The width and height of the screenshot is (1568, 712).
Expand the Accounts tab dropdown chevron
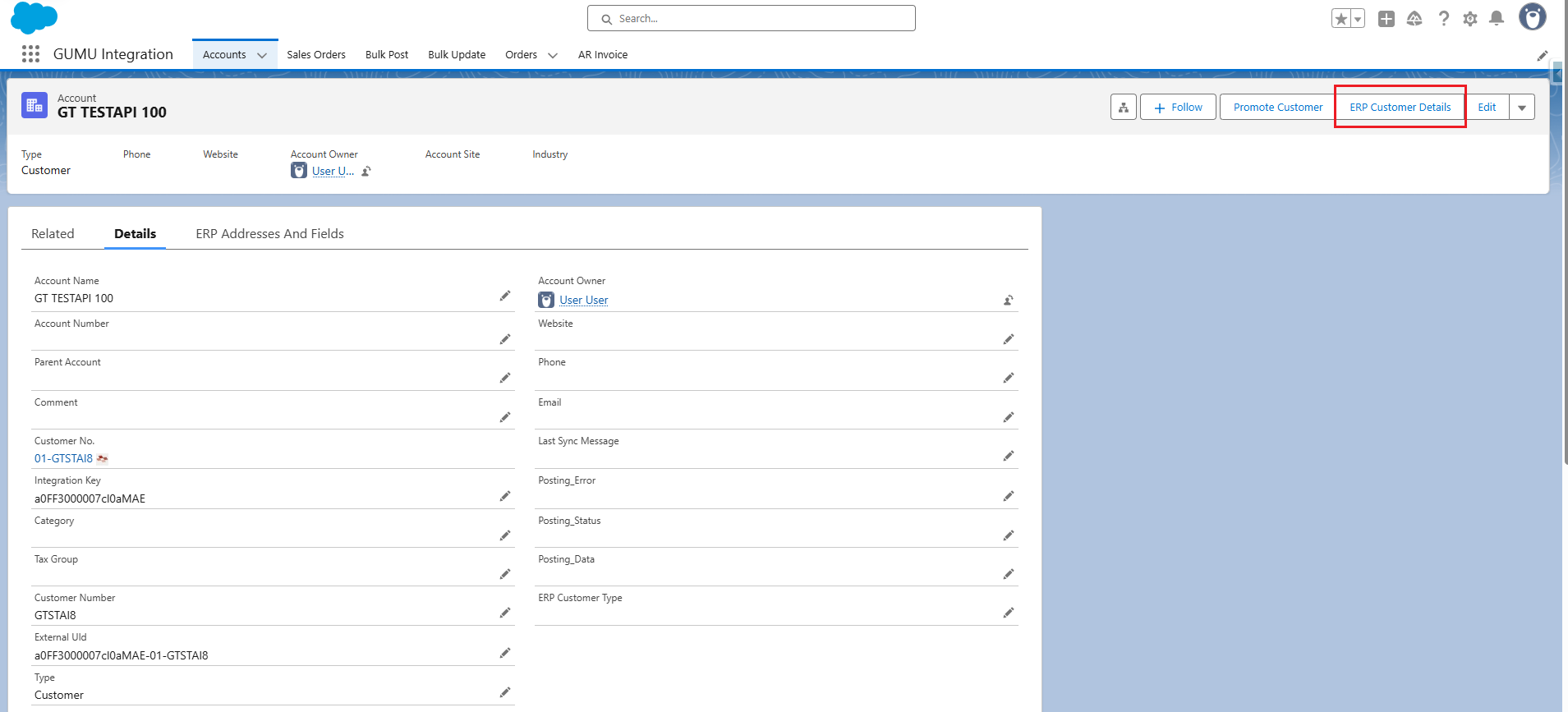[262, 55]
